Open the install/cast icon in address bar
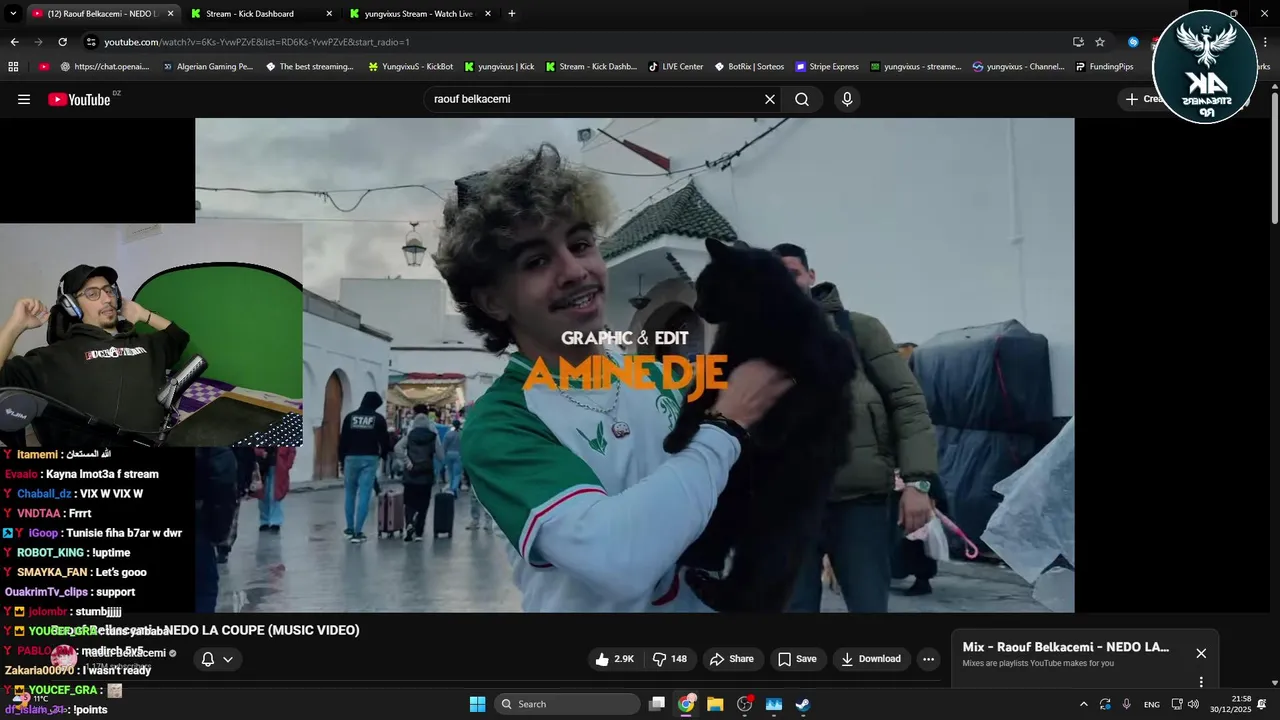The height and width of the screenshot is (720, 1280). (1078, 42)
